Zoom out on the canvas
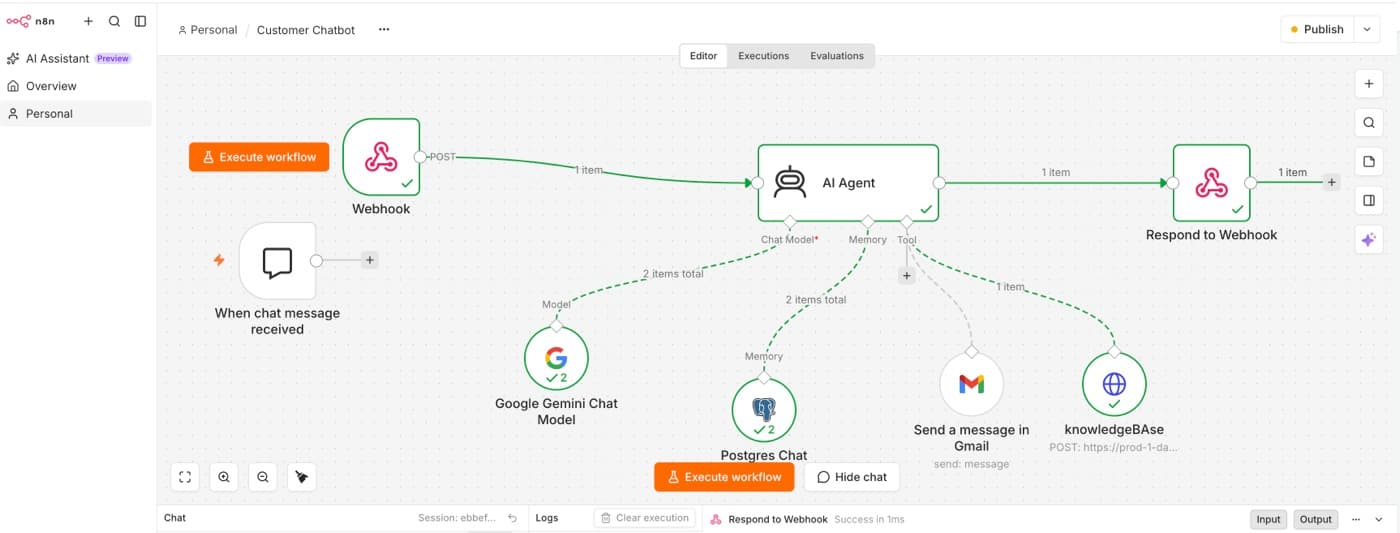This screenshot has height=533, width=1400. tap(263, 477)
